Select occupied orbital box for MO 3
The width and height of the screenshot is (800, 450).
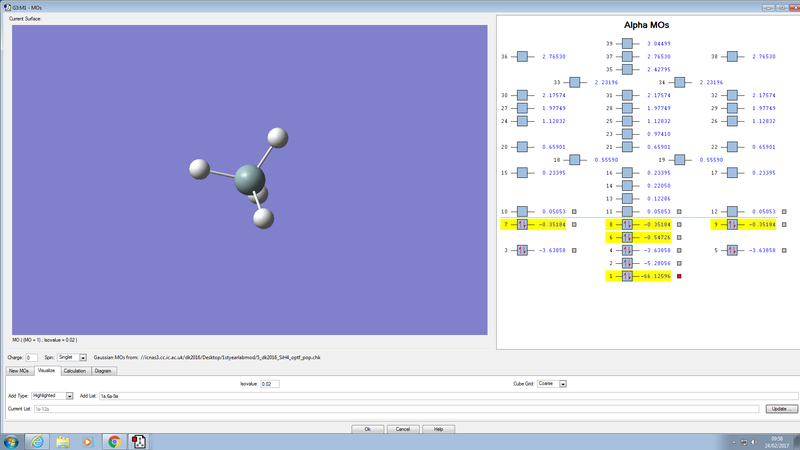pos(522,250)
